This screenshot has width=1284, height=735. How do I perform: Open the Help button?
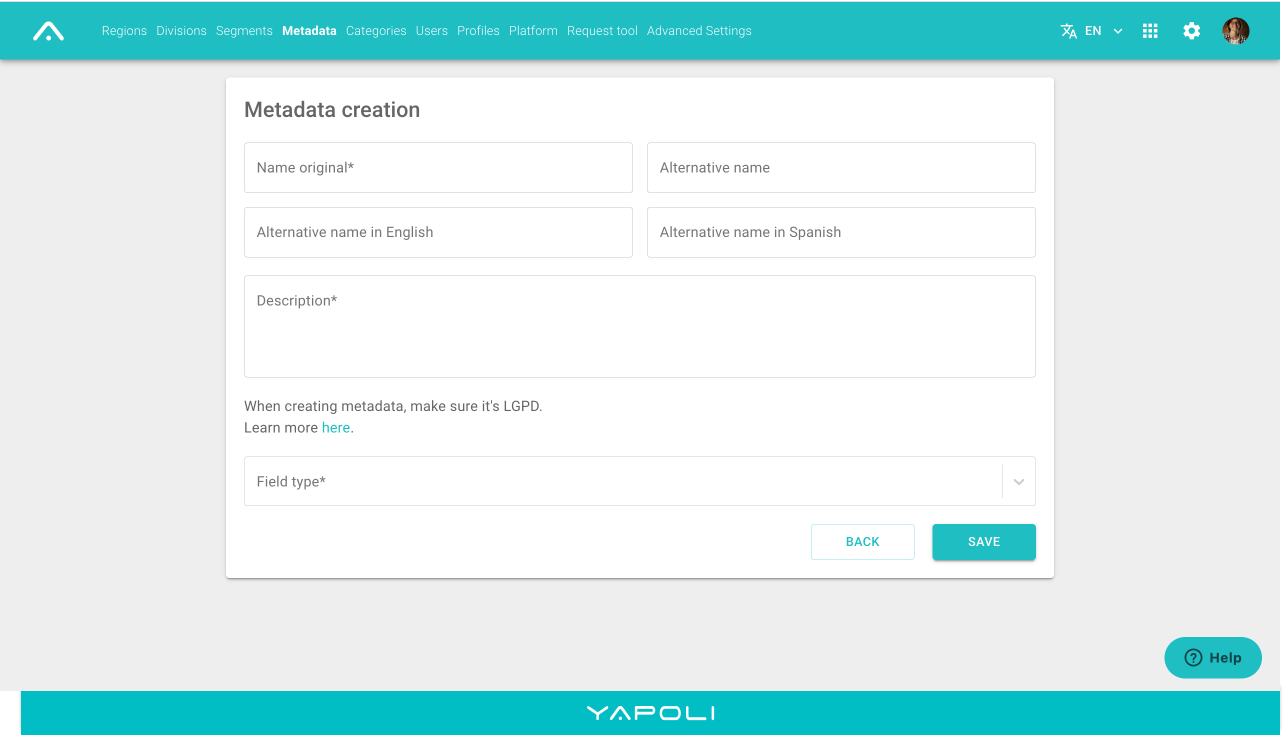(1213, 658)
